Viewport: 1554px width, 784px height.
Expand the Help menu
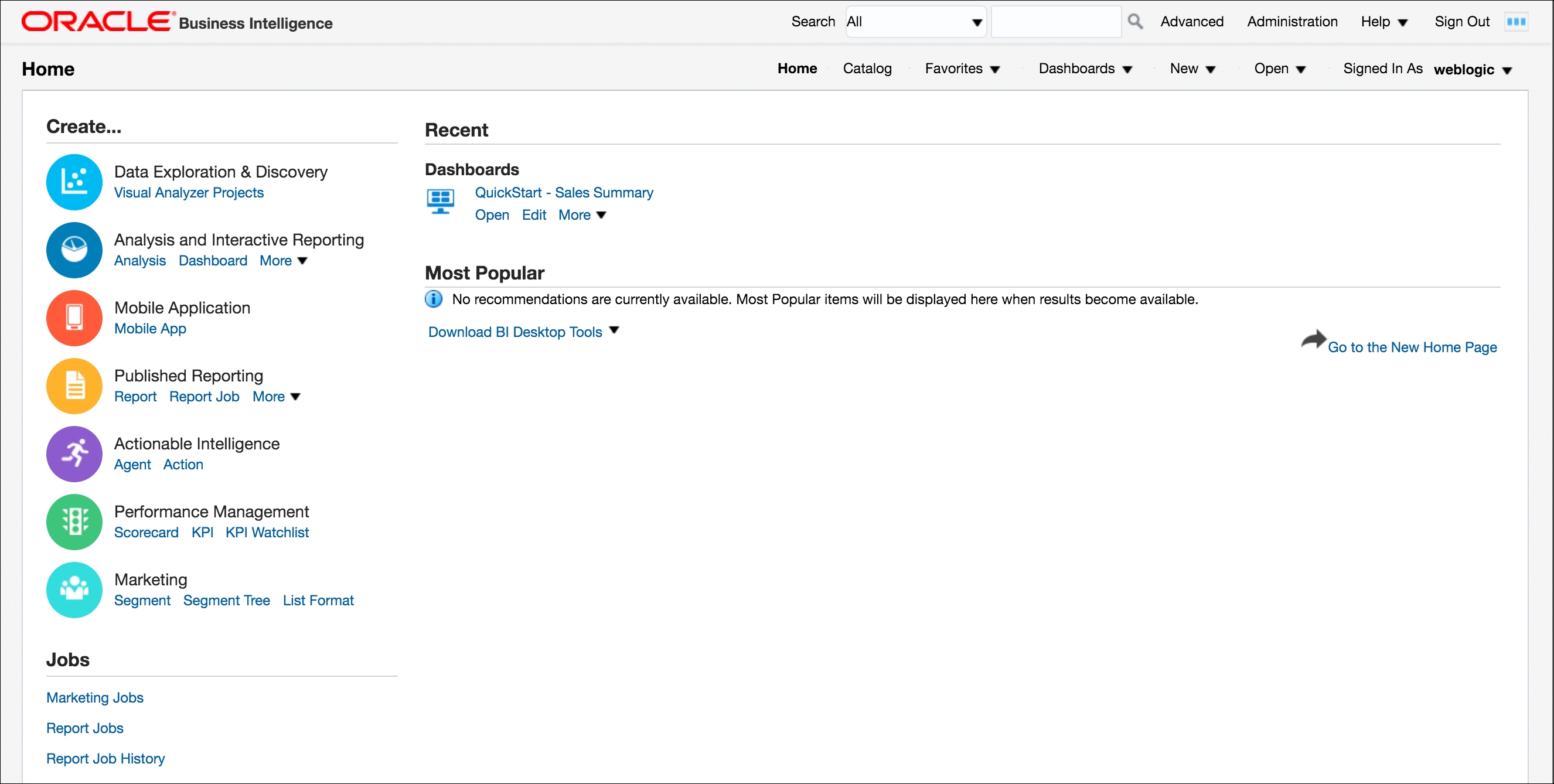(x=1384, y=22)
